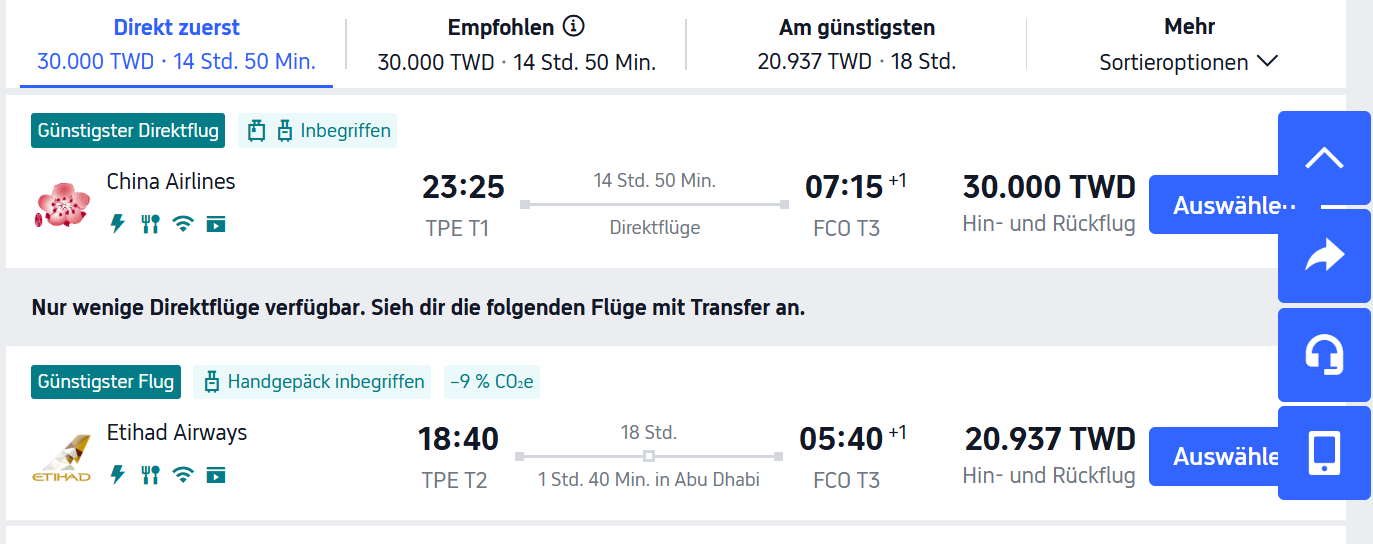The width and height of the screenshot is (1373, 544).
Task: Switch to the Empfohlen sorting tab
Action: pos(516,45)
